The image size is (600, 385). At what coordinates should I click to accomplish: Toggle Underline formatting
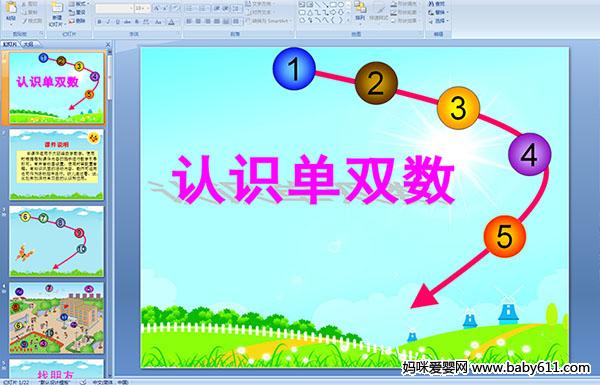coord(118,22)
